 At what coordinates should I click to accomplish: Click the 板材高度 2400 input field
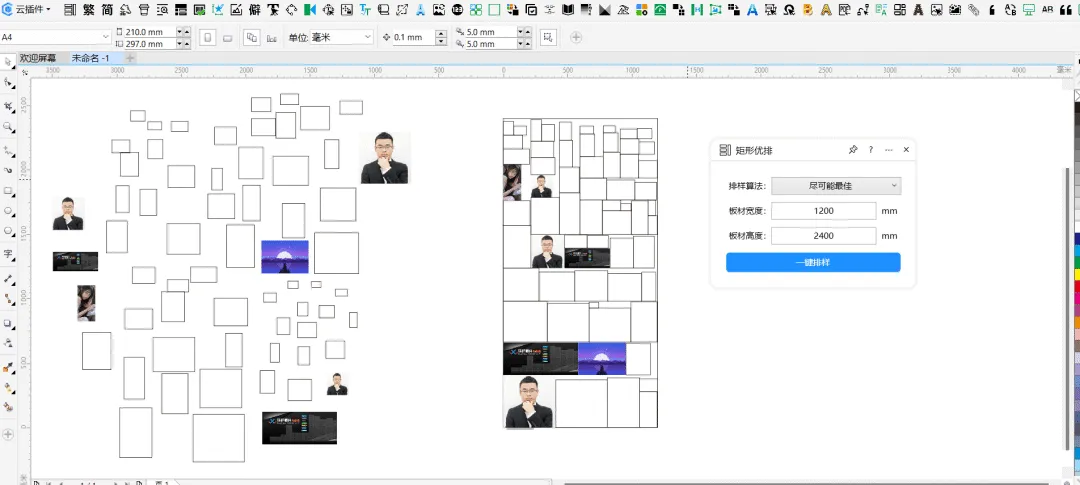[x=823, y=236]
